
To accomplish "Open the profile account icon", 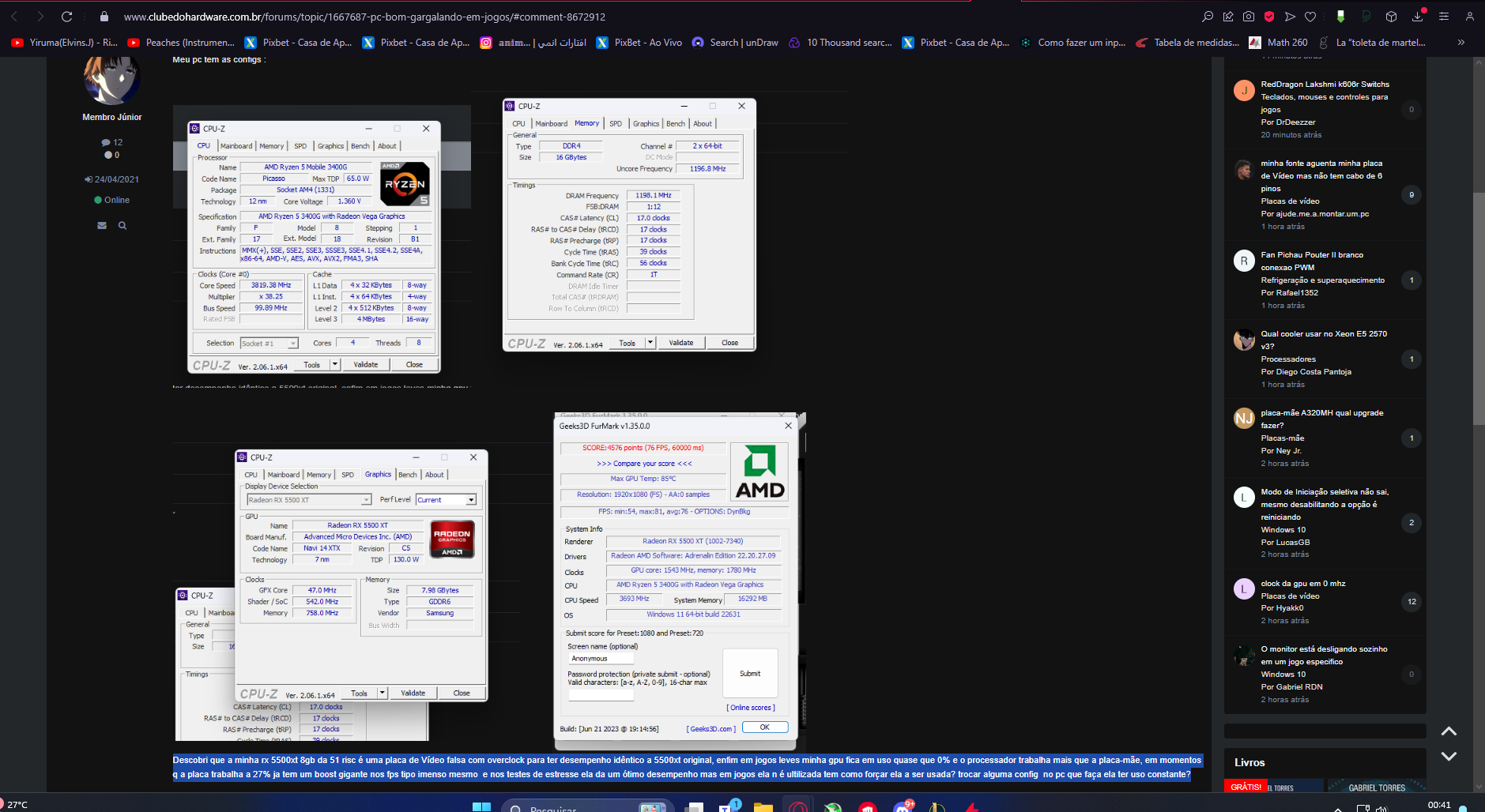I will (1470, 17).
